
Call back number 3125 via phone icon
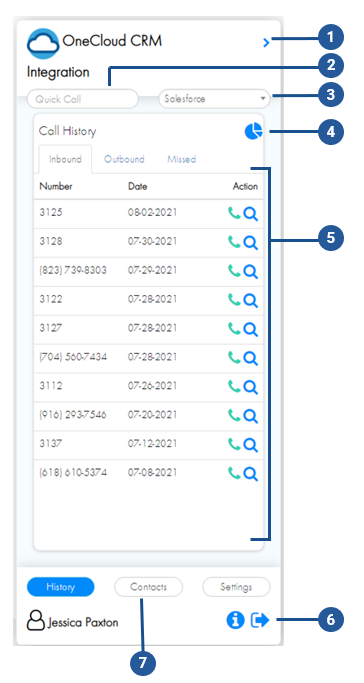[234, 213]
